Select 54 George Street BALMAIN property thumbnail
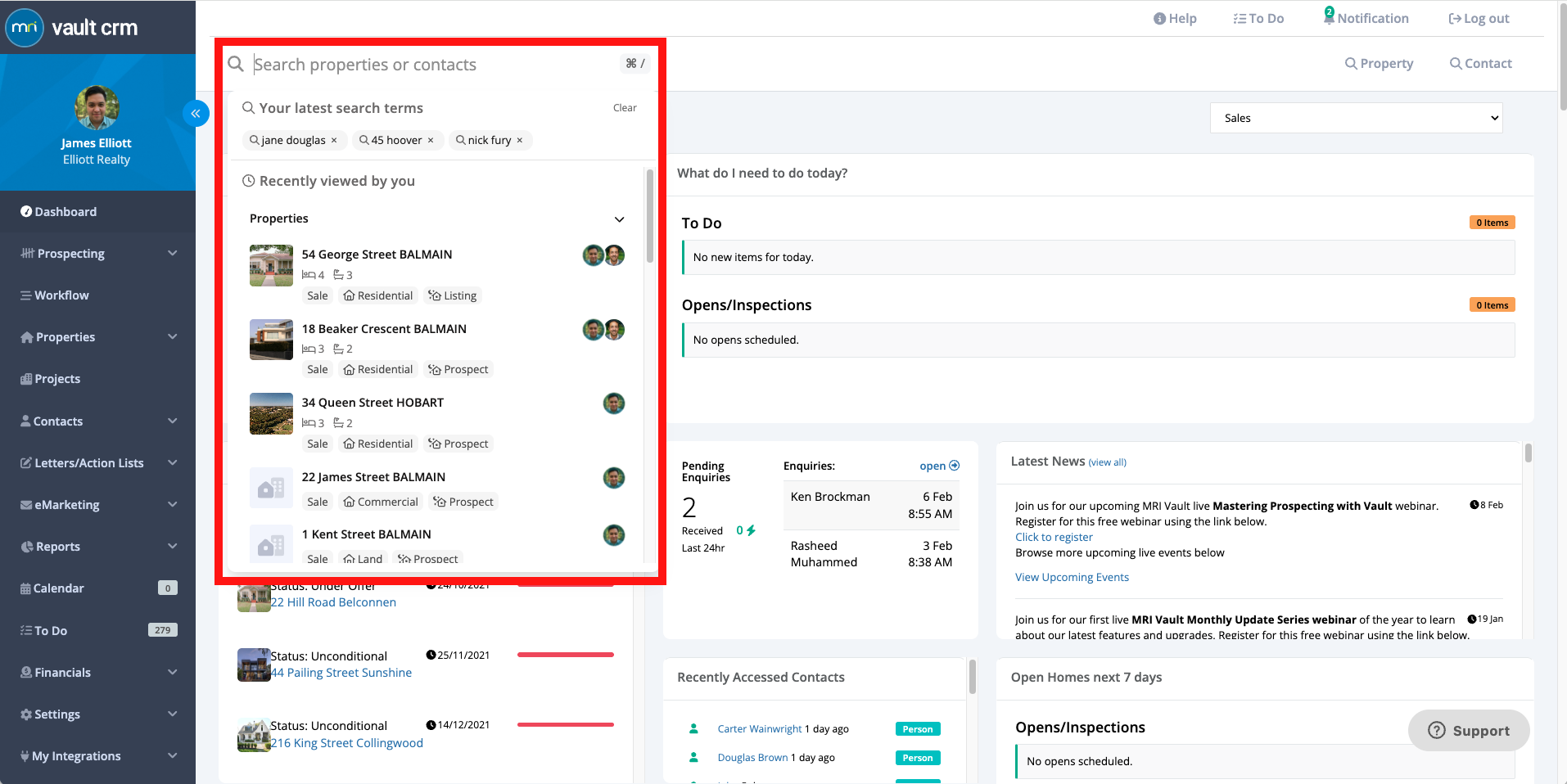This screenshot has height=784, width=1567. pyautogui.click(x=271, y=265)
